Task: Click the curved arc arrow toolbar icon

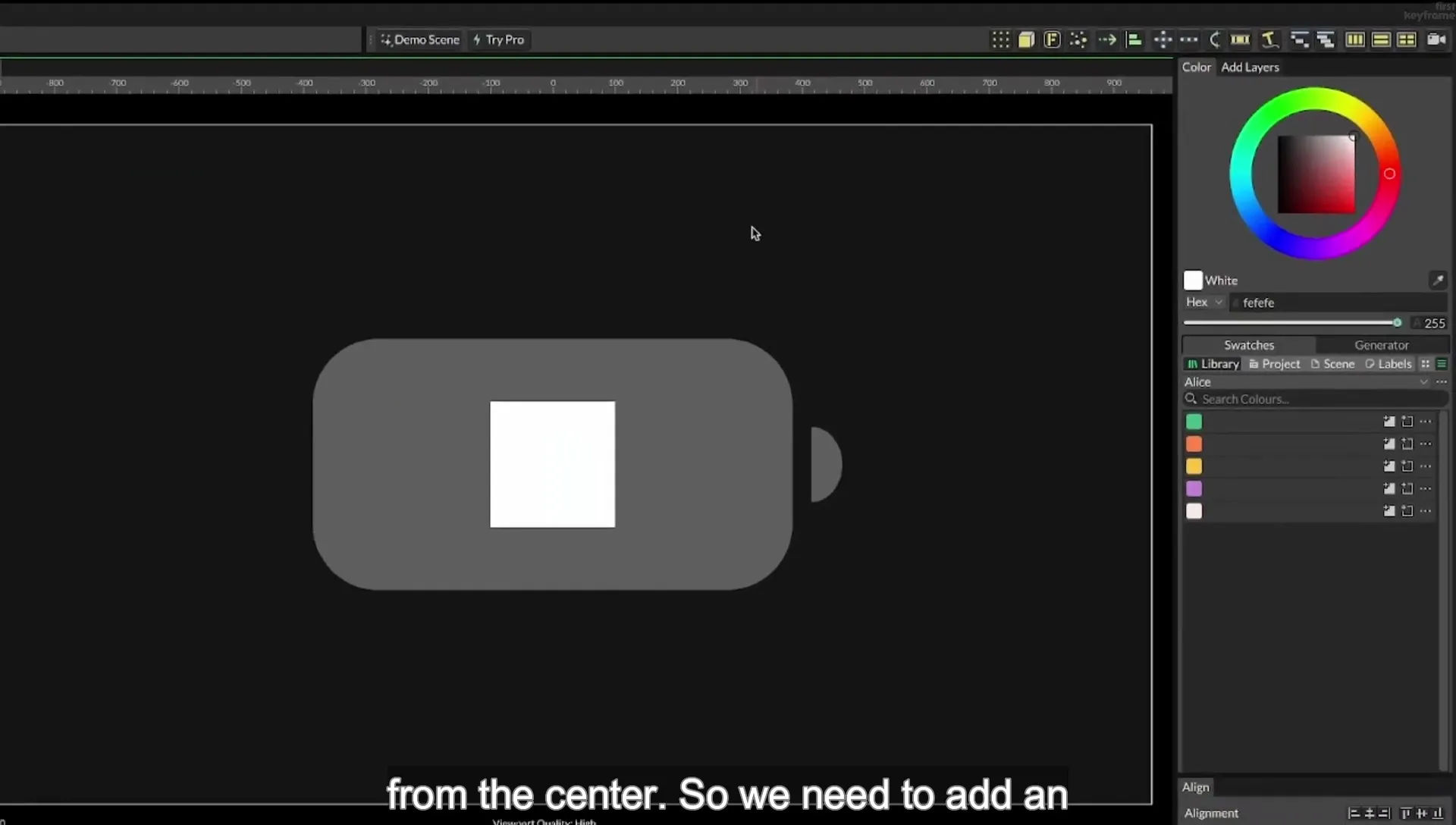Action: 1215,40
